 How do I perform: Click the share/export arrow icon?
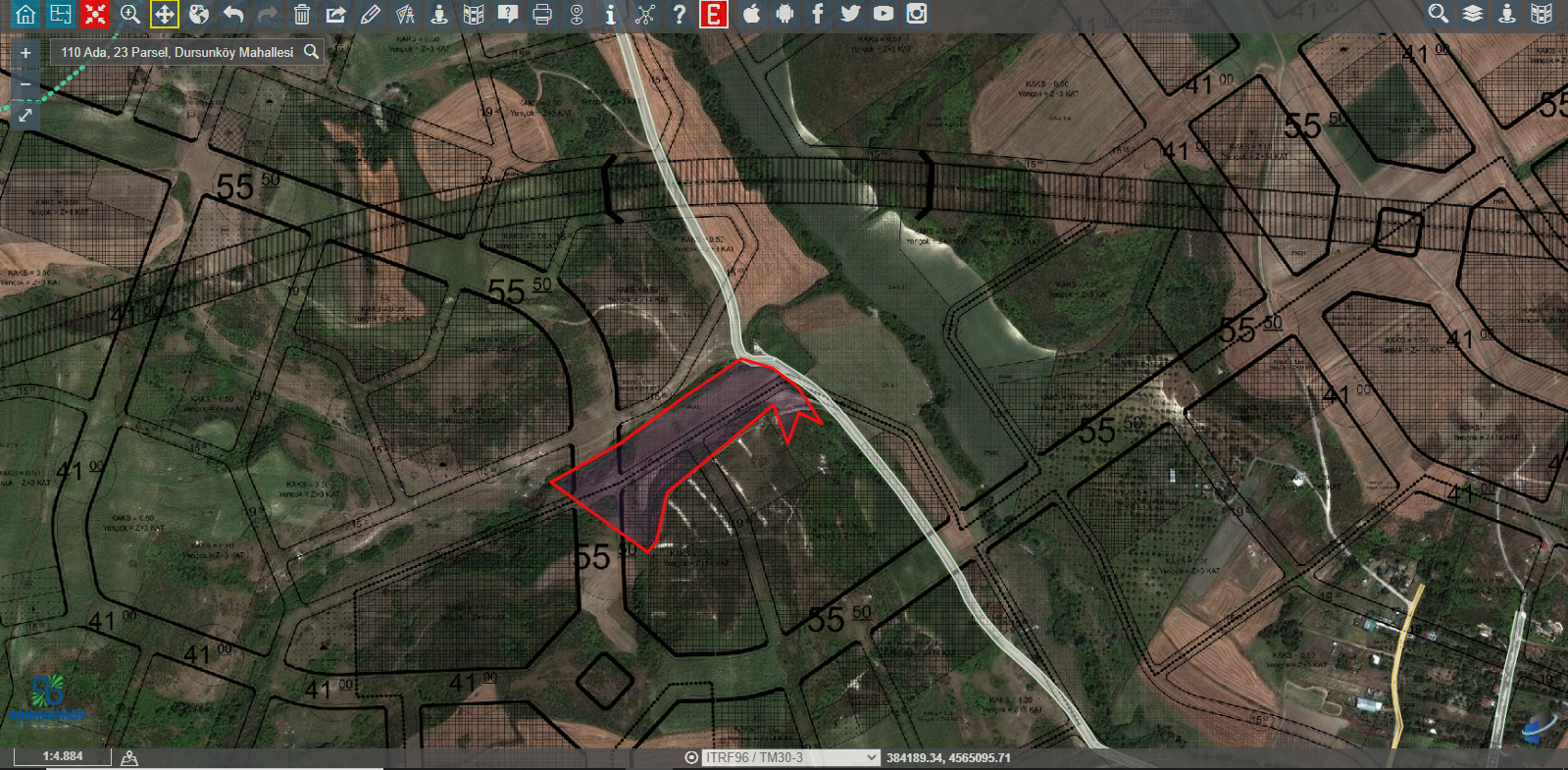tap(335, 14)
